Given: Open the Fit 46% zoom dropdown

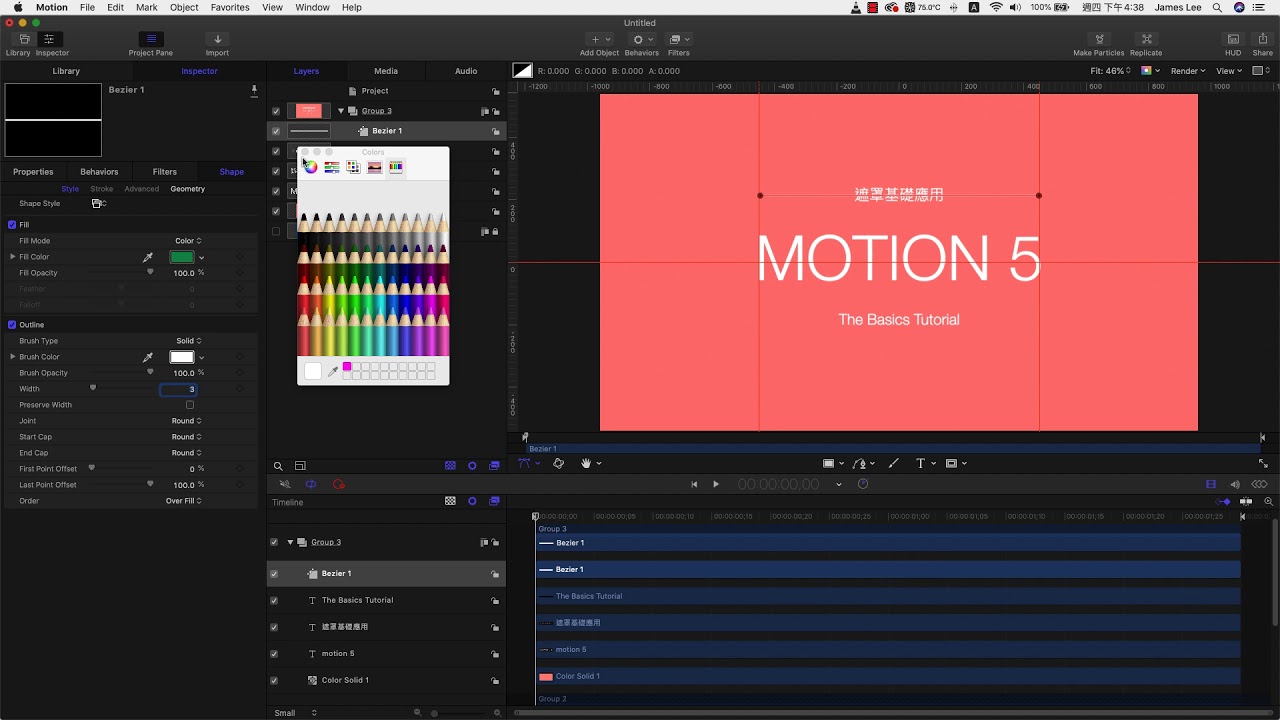Looking at the screenshot, I should (x=1112, y=71).
